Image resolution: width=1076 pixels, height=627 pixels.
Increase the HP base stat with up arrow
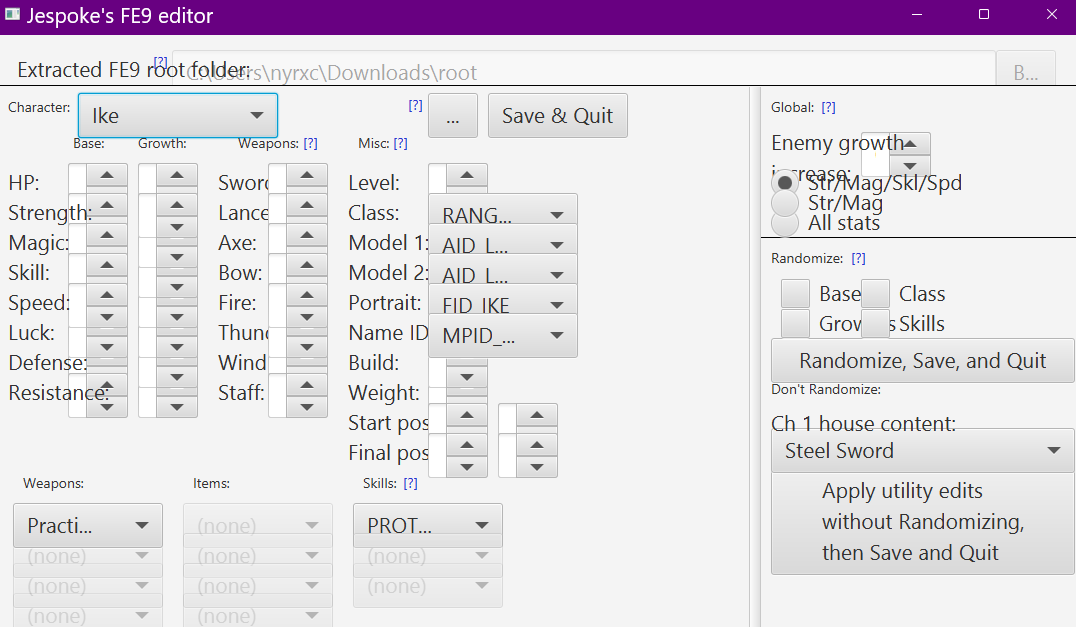point(108,174)
